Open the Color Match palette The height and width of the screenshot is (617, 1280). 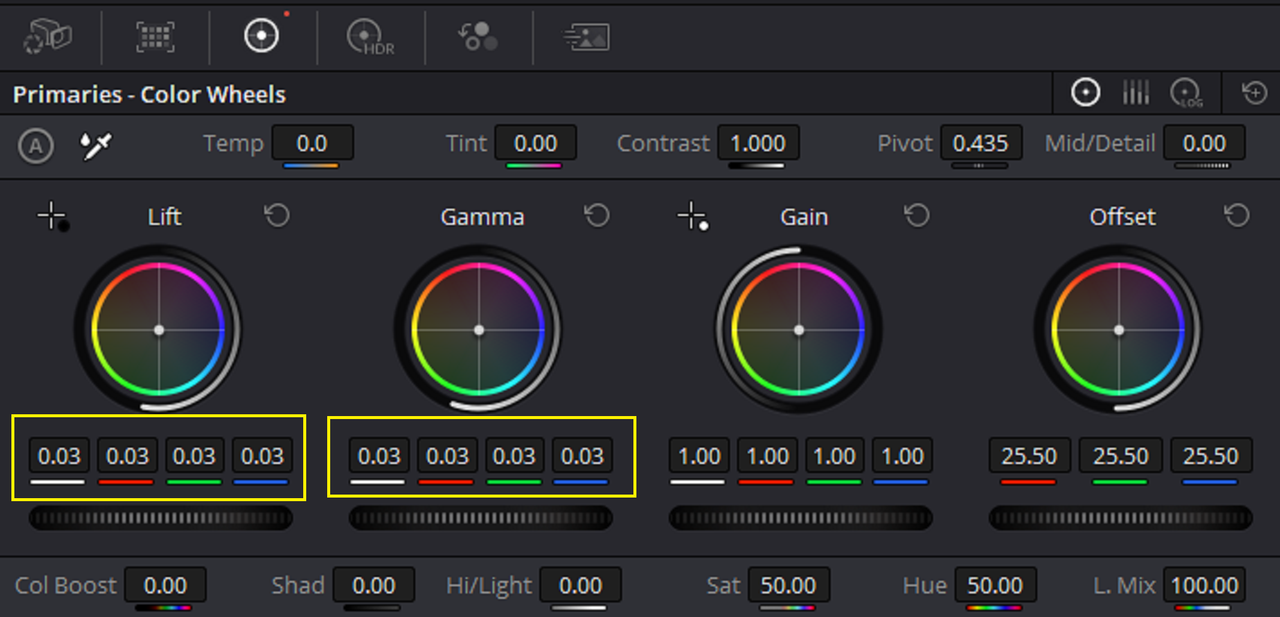tap(155, 37)
